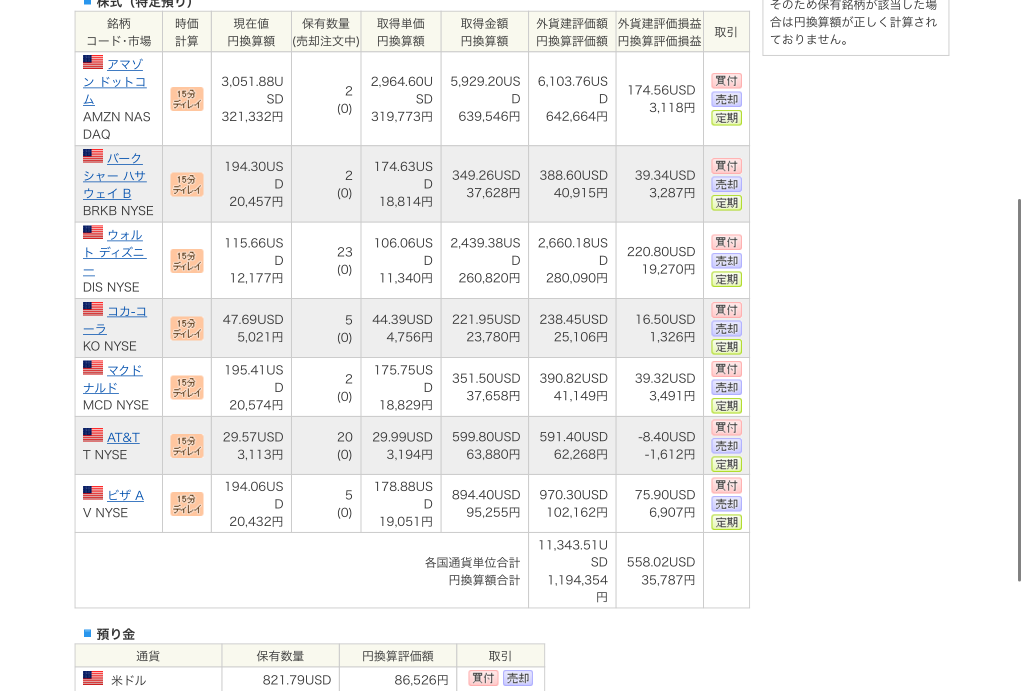Click the 15分ディレイ badge in ビザ A row
Screen dimensions: 1024x691
(x=187, y=504)
